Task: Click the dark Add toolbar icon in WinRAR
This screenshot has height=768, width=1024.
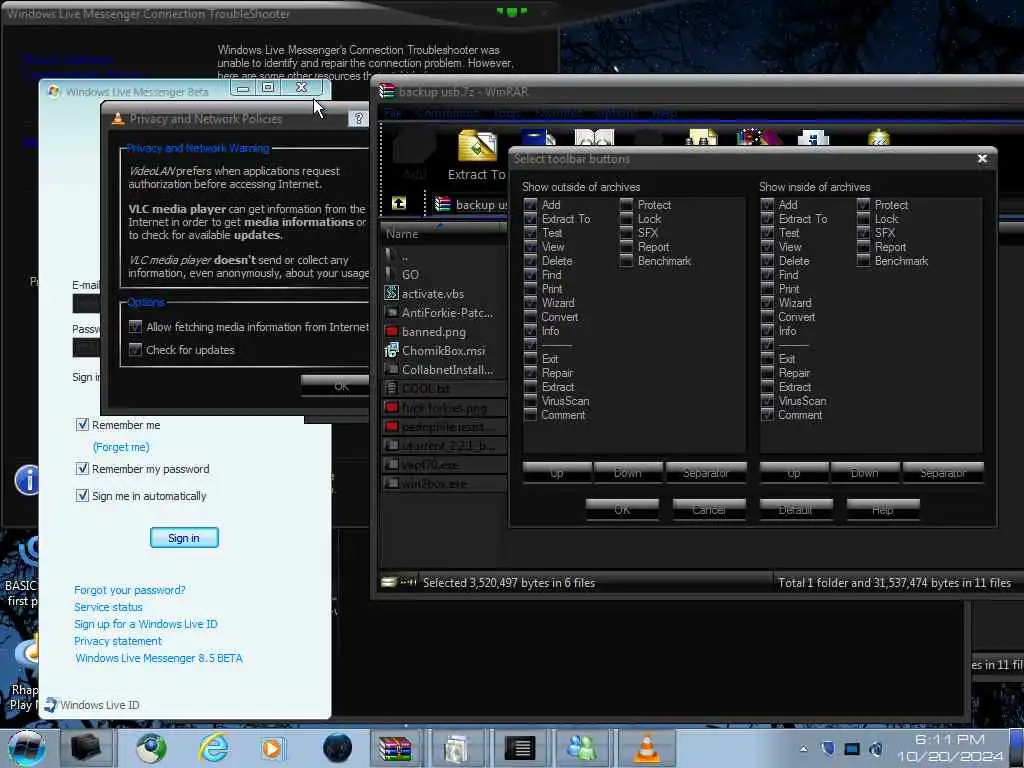Action: coord(414,146)
